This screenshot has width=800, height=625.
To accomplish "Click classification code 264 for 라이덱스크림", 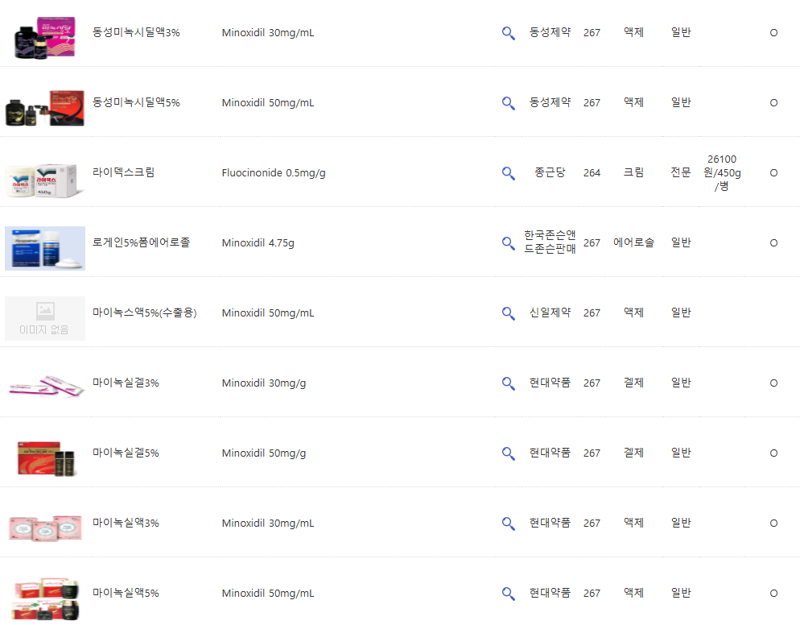I will 591,172.
